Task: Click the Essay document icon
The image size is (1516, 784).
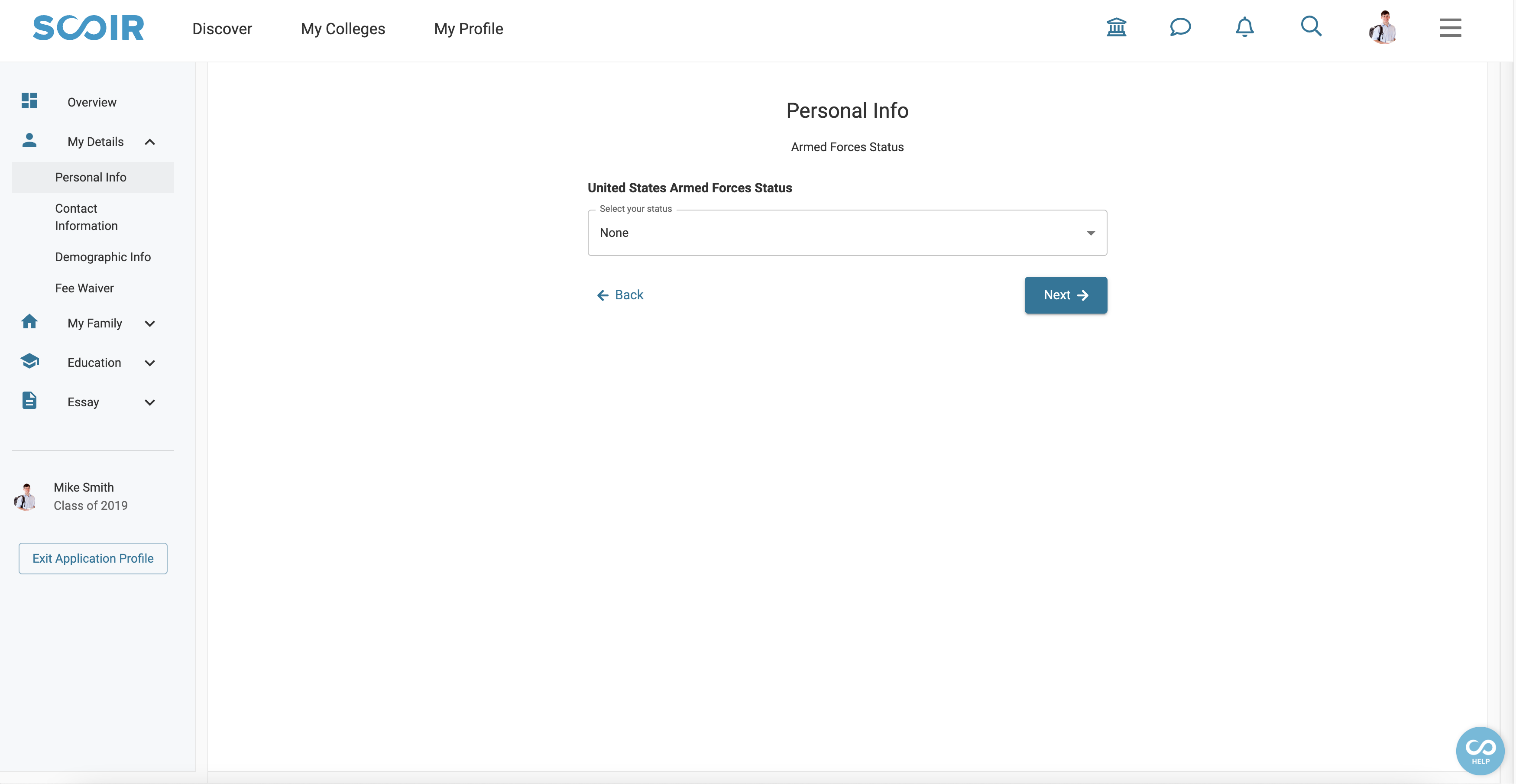Action: point(29,400)
